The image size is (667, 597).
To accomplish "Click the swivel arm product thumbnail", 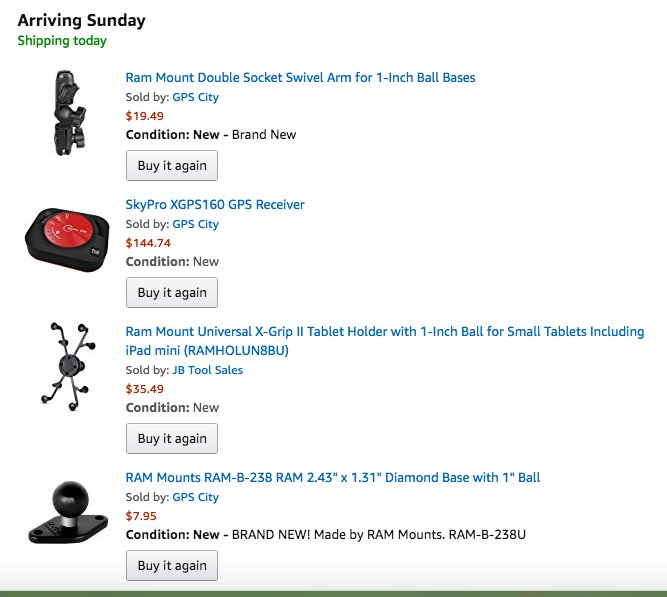I will (69, 113).
